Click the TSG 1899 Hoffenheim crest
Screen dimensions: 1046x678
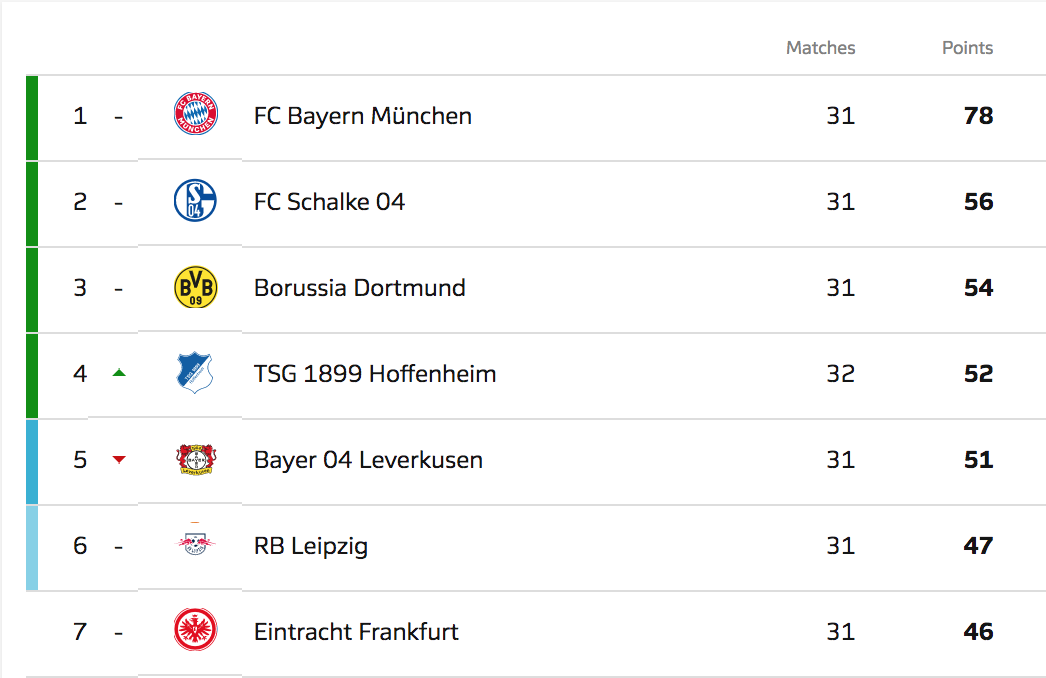(x=195, y=373)
